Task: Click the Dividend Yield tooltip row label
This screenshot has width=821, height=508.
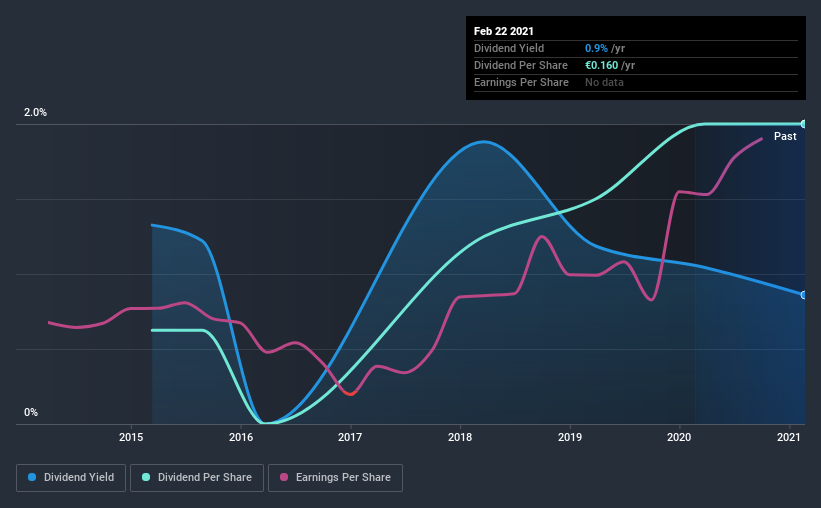Action: click(509, 48)
